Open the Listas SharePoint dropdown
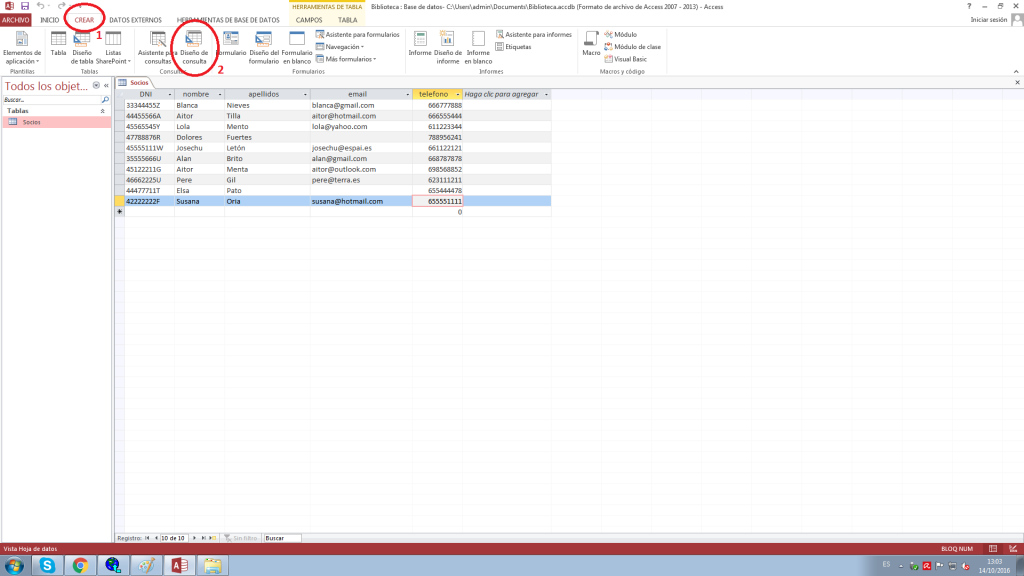The height and width of the screenshot is (576, 1024). 113,47
